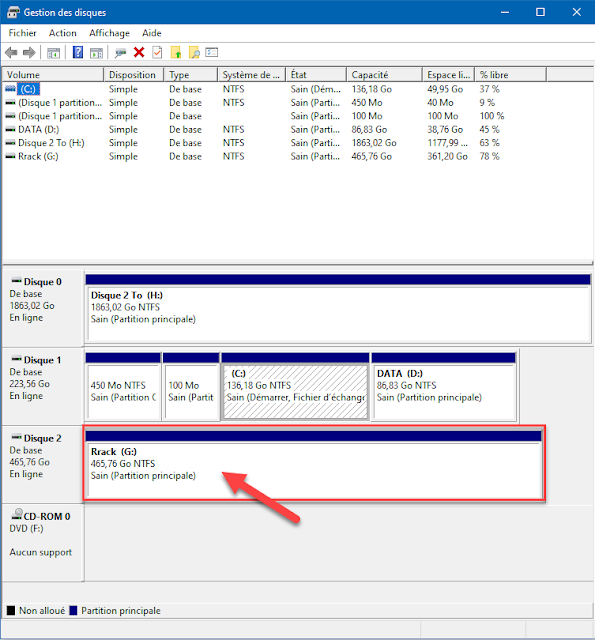Image resolution: width=595 pixels, height=640 pixels.
Task: Sort by the % libre column header
Action: click(511, 75)
